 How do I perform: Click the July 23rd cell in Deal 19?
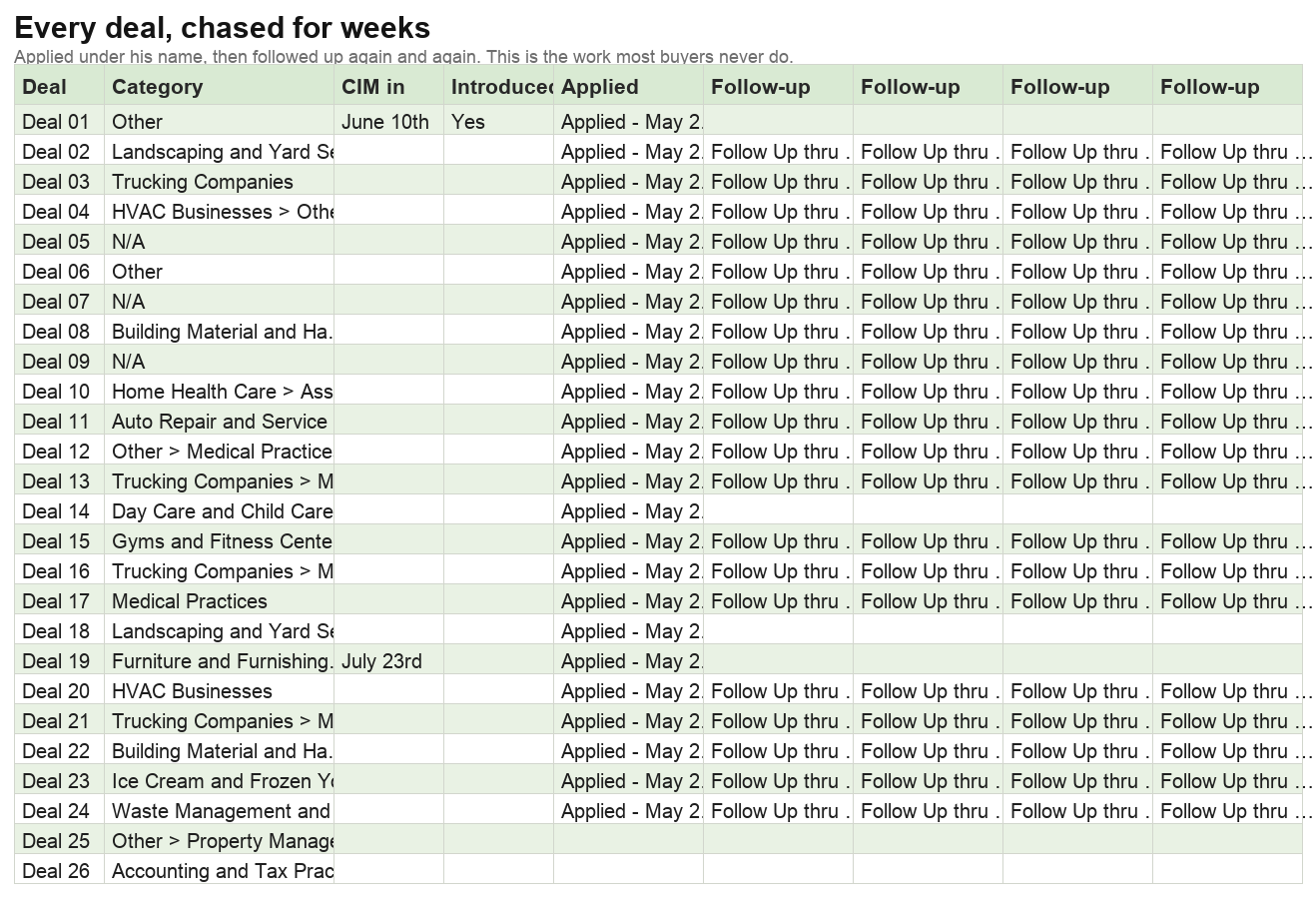pyautogui.click(x=388, y=661)
